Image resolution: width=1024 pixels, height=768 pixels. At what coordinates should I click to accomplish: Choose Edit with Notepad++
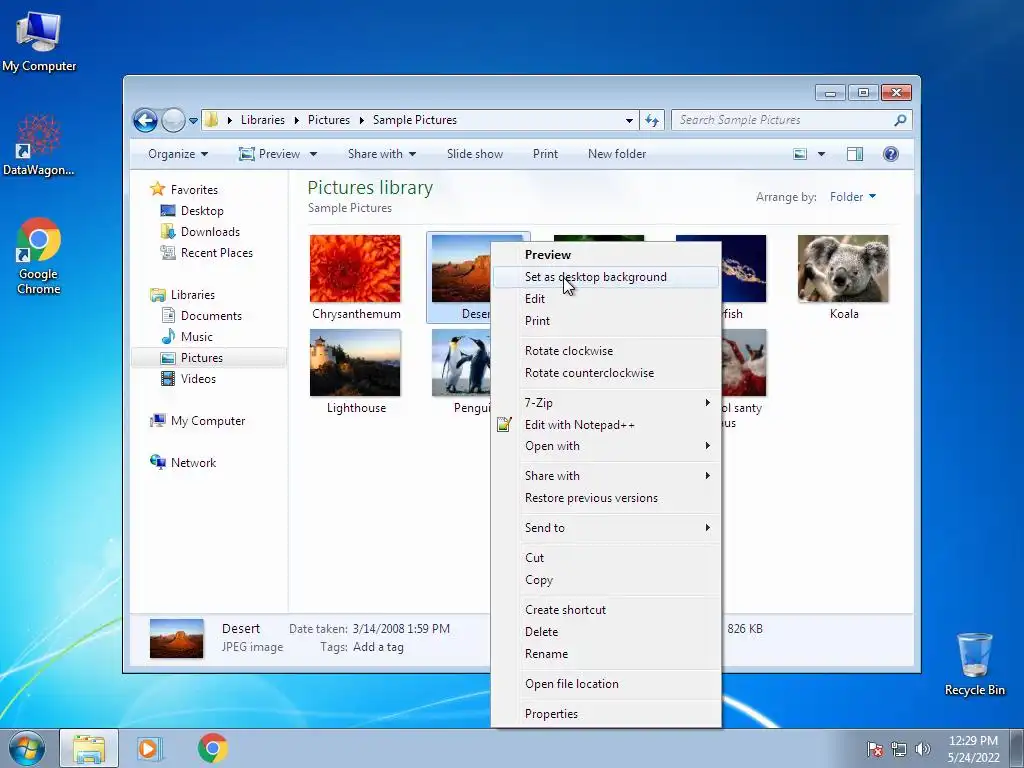coord(606,425)
